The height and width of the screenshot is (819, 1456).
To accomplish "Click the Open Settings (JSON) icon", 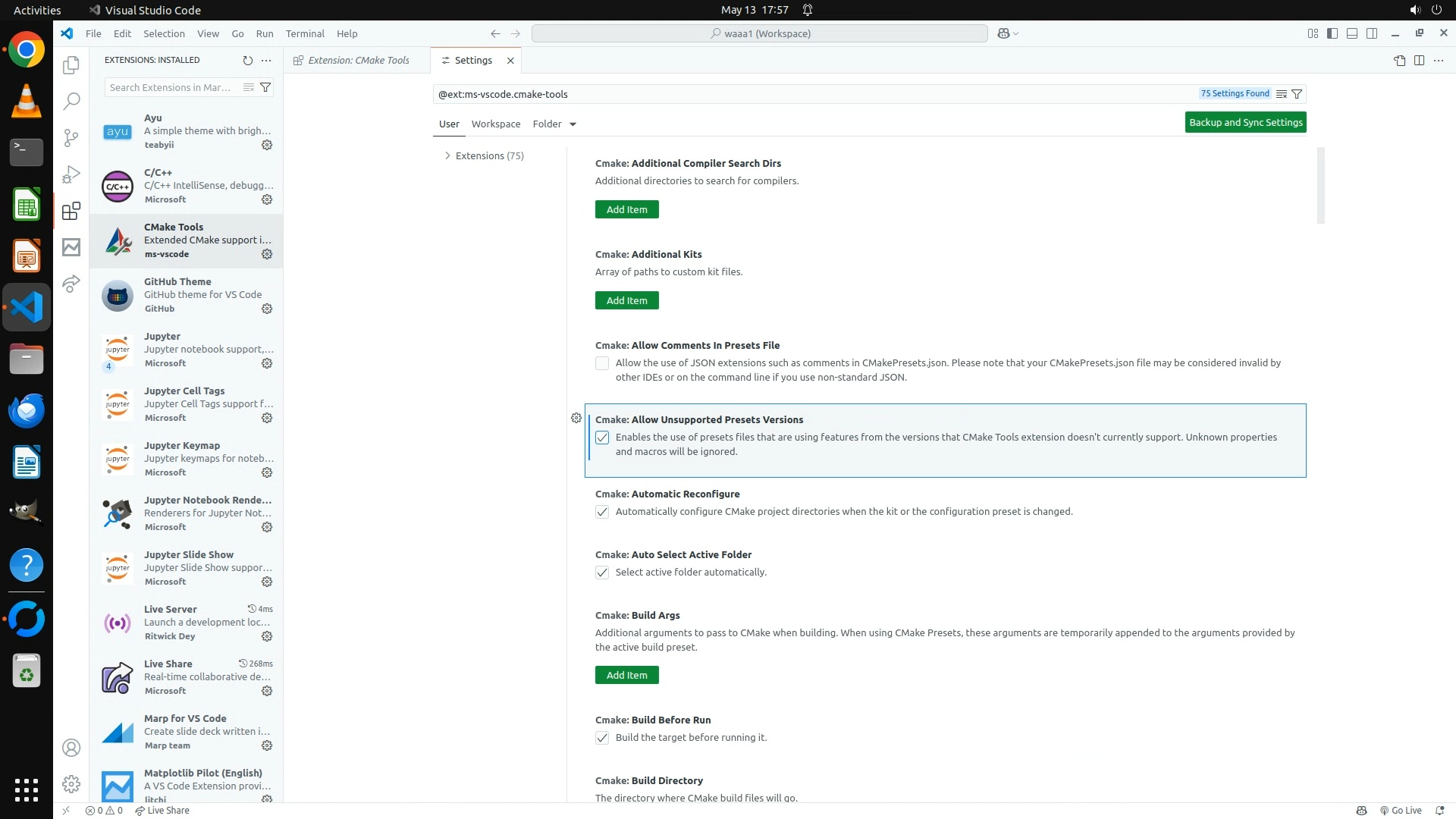I will pyautogui.click(x=1399, y=61).
